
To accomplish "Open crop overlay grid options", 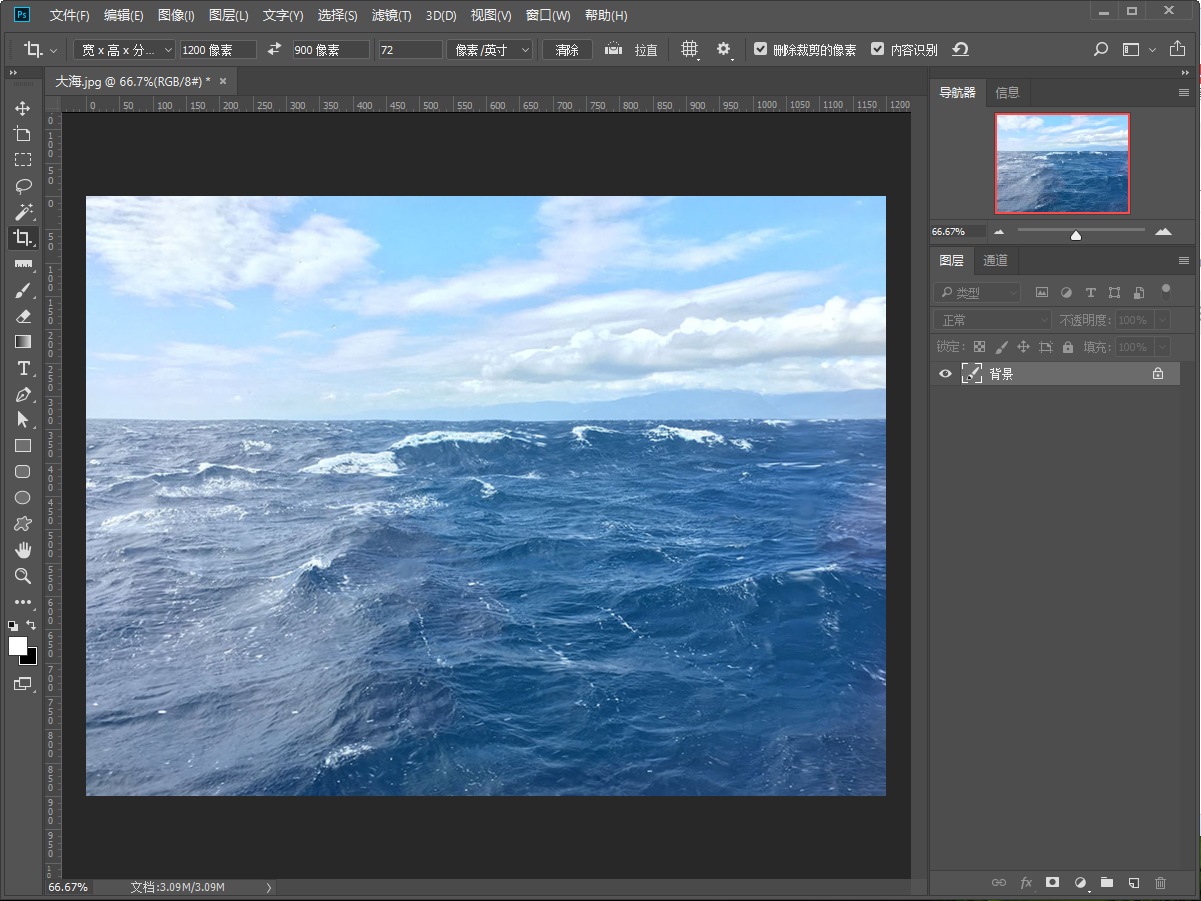I will coord(690,49).
